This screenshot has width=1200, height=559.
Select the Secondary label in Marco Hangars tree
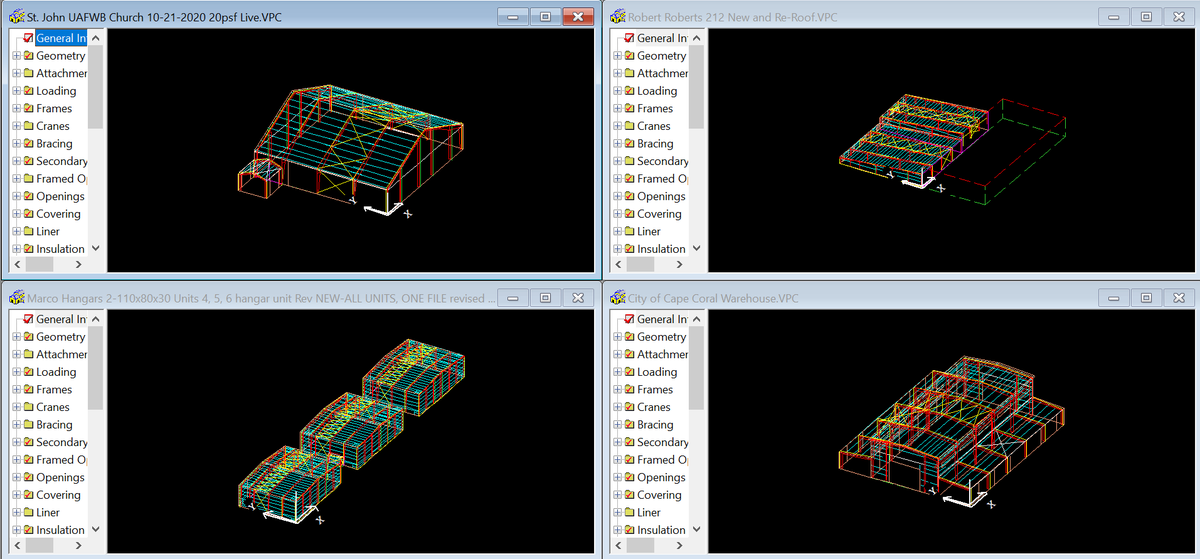(x=62, y=442)
